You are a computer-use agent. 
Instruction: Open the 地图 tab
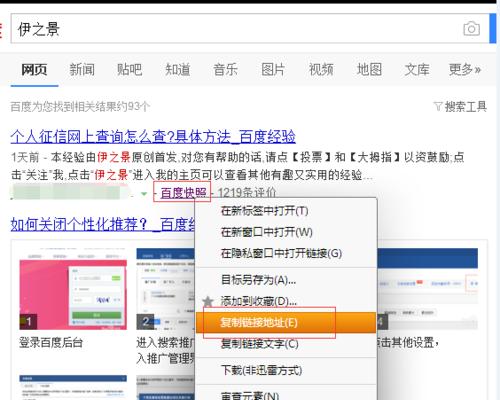(369, 70)
